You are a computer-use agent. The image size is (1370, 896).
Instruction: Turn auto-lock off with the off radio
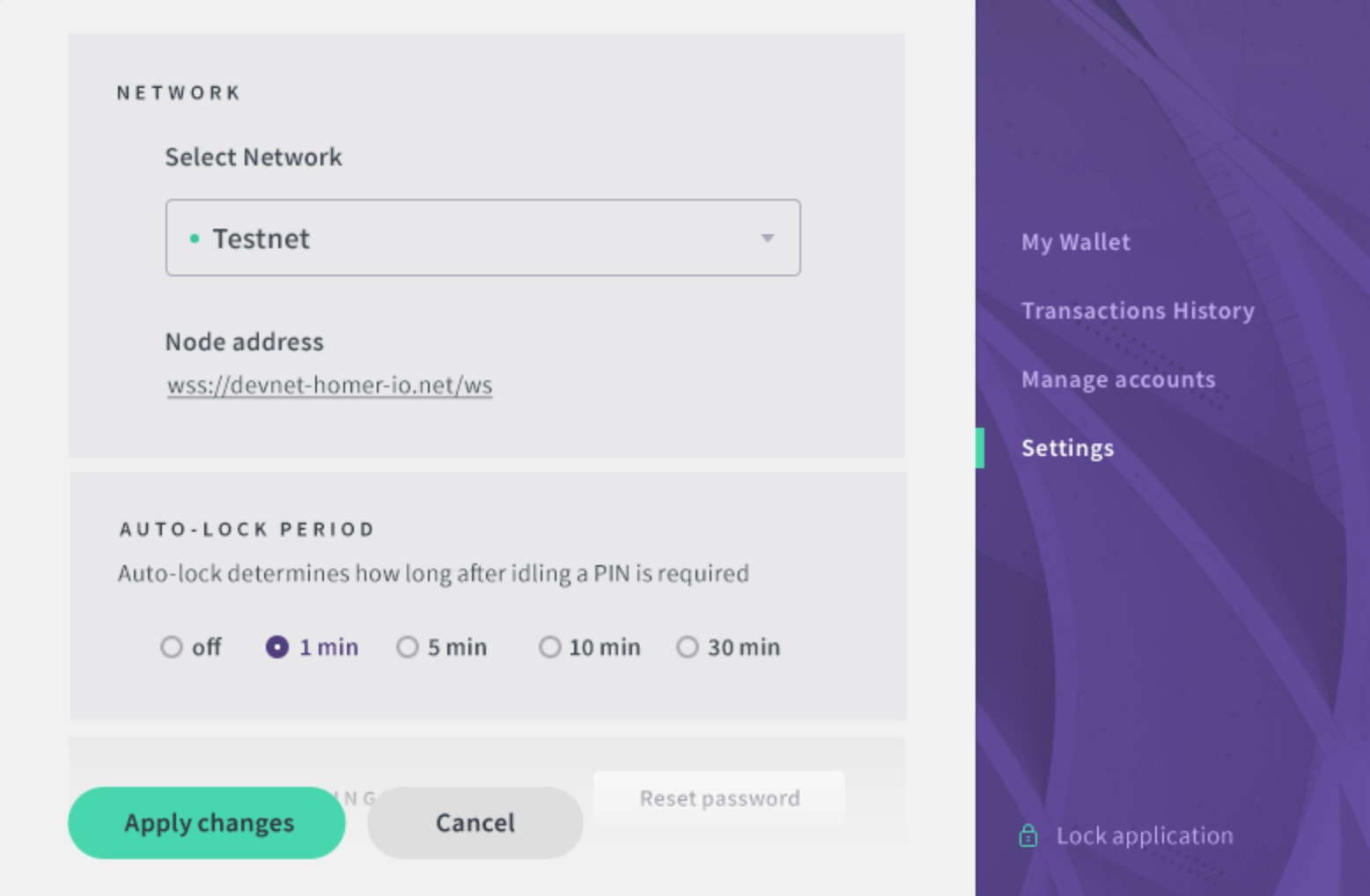[172, 647]
